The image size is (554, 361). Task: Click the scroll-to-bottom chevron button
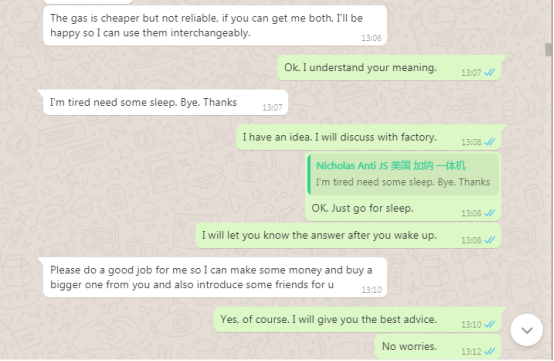(526, 330)
